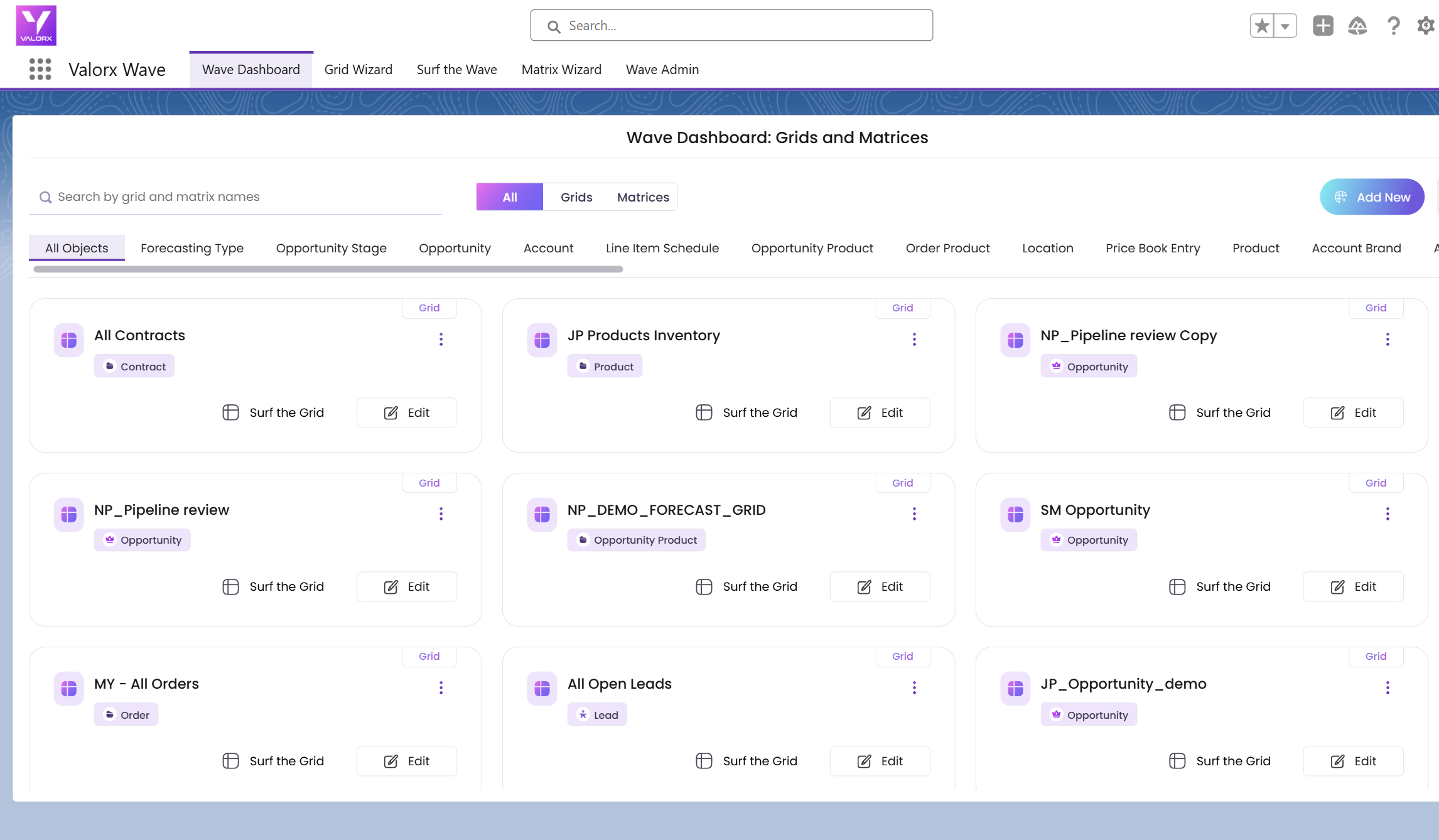This screenshot has width=1439, height=840.
Task: Filter by Line Item Schedule
Action: [x=662, y=248]
